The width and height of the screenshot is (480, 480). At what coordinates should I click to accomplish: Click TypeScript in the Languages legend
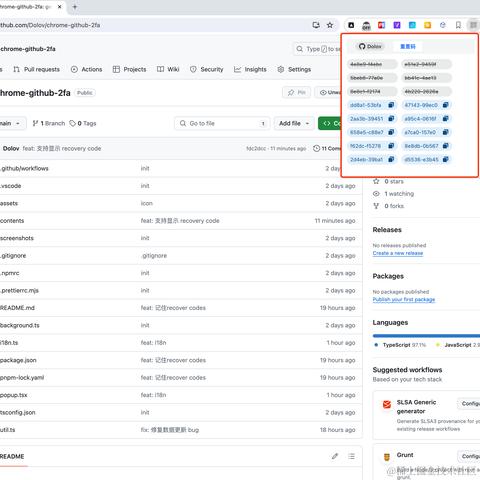(400, 345)
